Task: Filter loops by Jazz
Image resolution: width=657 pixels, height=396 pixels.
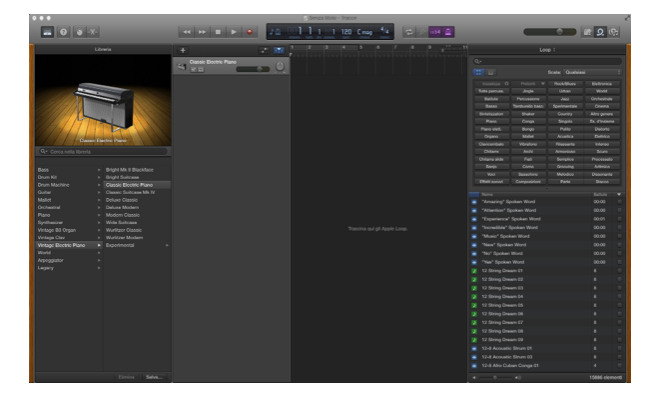Action: (565, 99)
